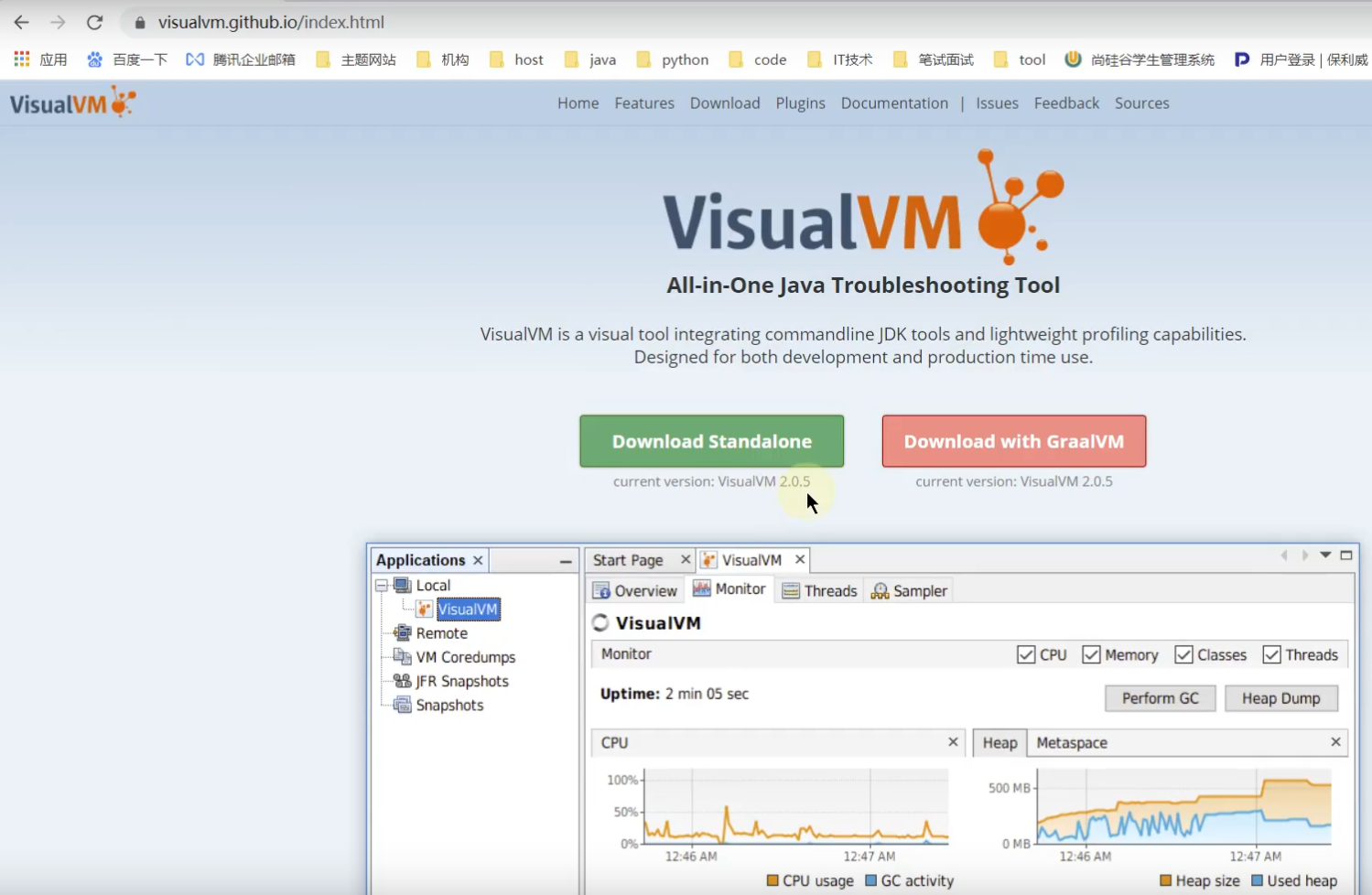Select VisualVM node under Local
This screenshot has height=895, width=1372.
[x=468, y=609]
